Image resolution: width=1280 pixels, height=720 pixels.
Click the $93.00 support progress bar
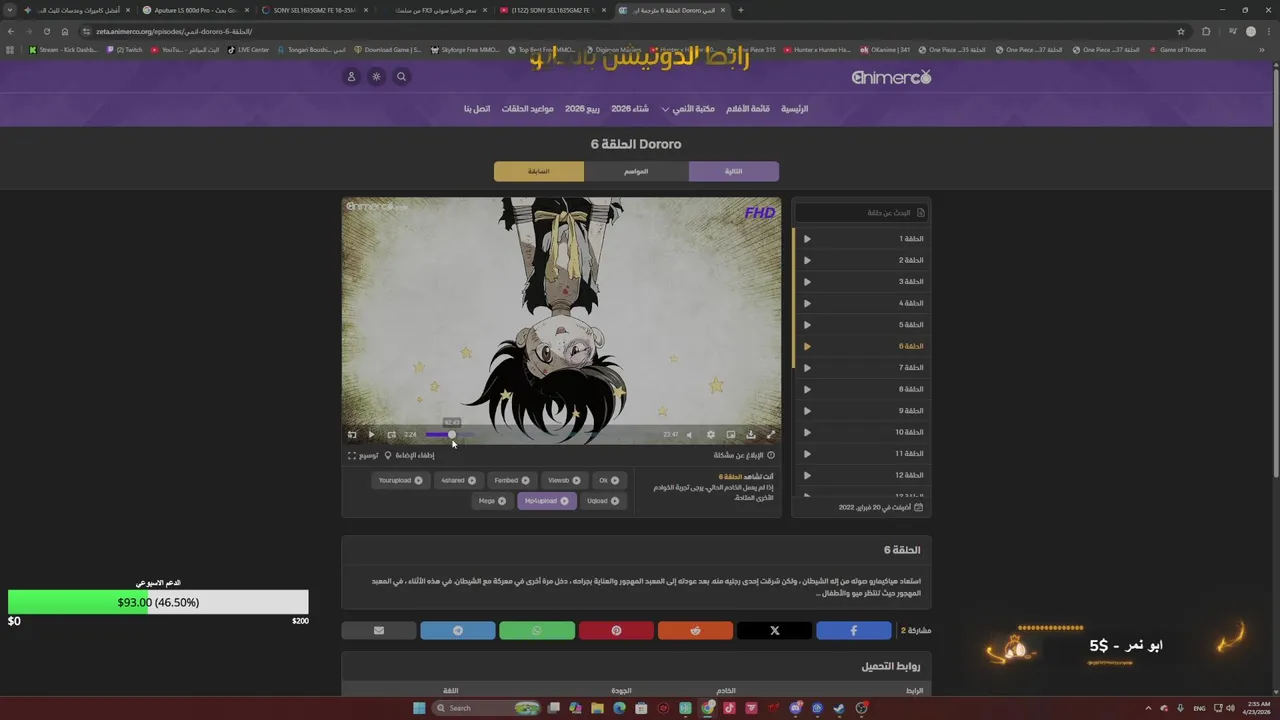(x=158, y=602)
